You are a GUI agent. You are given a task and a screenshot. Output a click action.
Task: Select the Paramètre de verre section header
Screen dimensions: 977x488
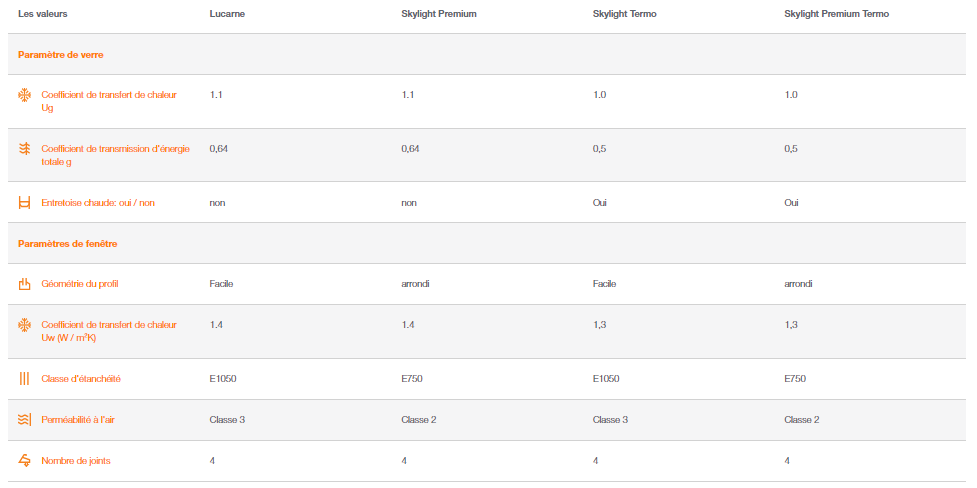tap(60, 55)
